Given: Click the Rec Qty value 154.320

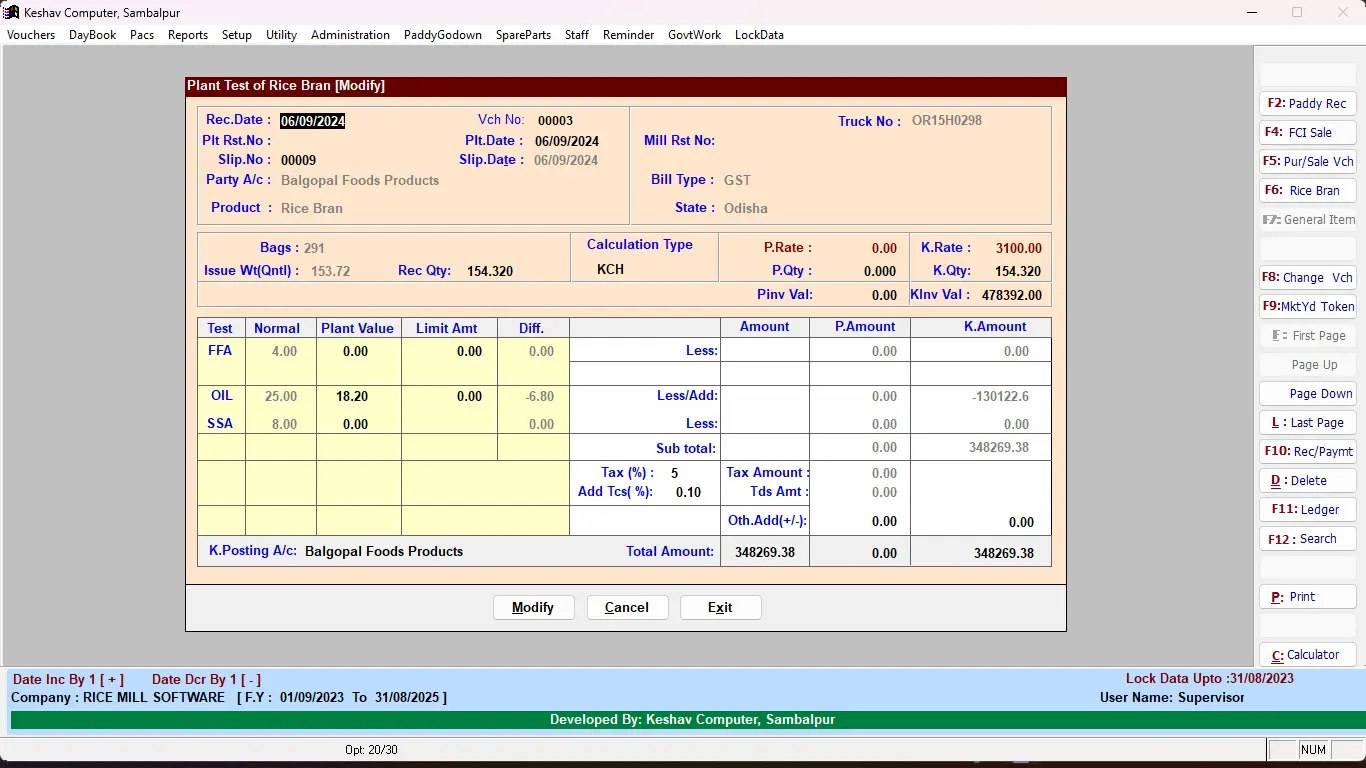Looking at the screenshot, I should (x=490, y=271).
